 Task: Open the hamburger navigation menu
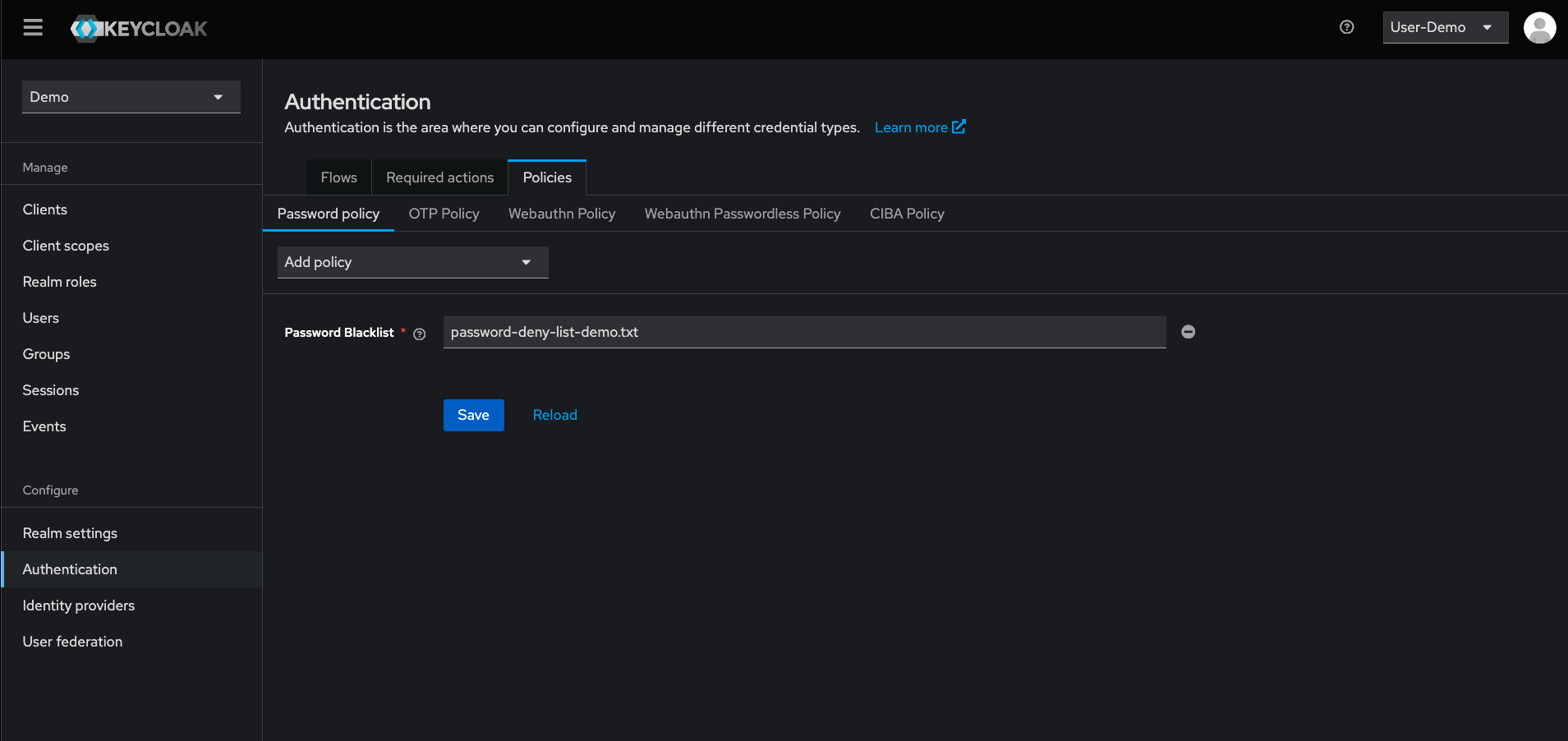(x=33, y=28)
